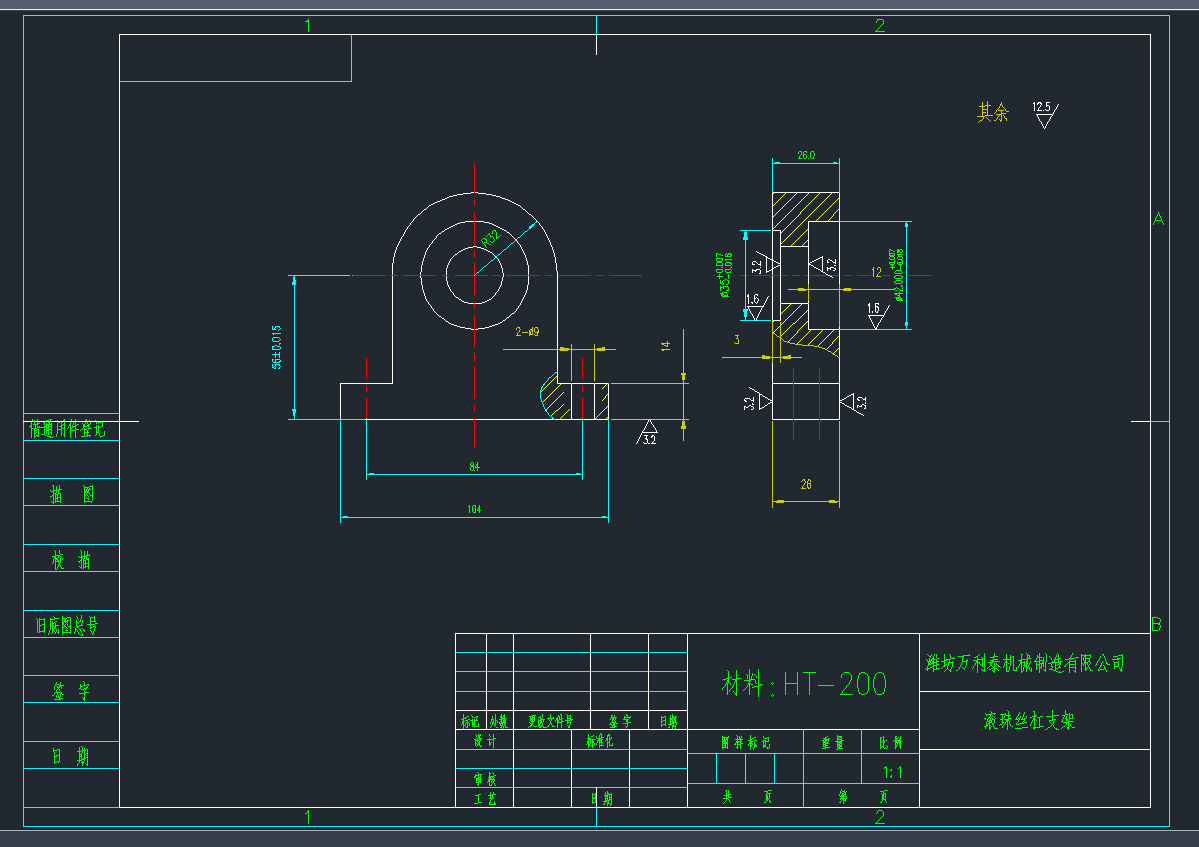
Task: Select the 旧底图总号 side label
Action: (67, 626)
